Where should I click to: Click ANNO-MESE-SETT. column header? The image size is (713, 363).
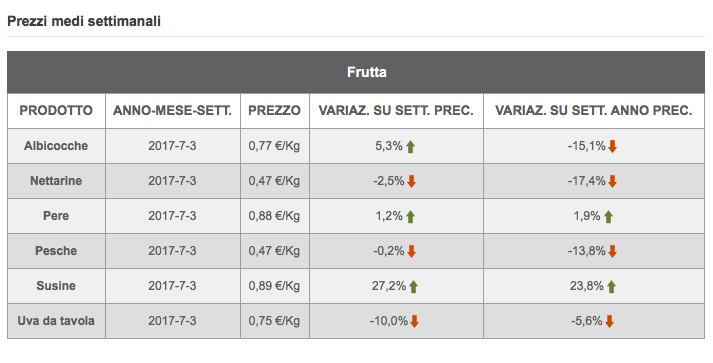[x=172, y=111]
